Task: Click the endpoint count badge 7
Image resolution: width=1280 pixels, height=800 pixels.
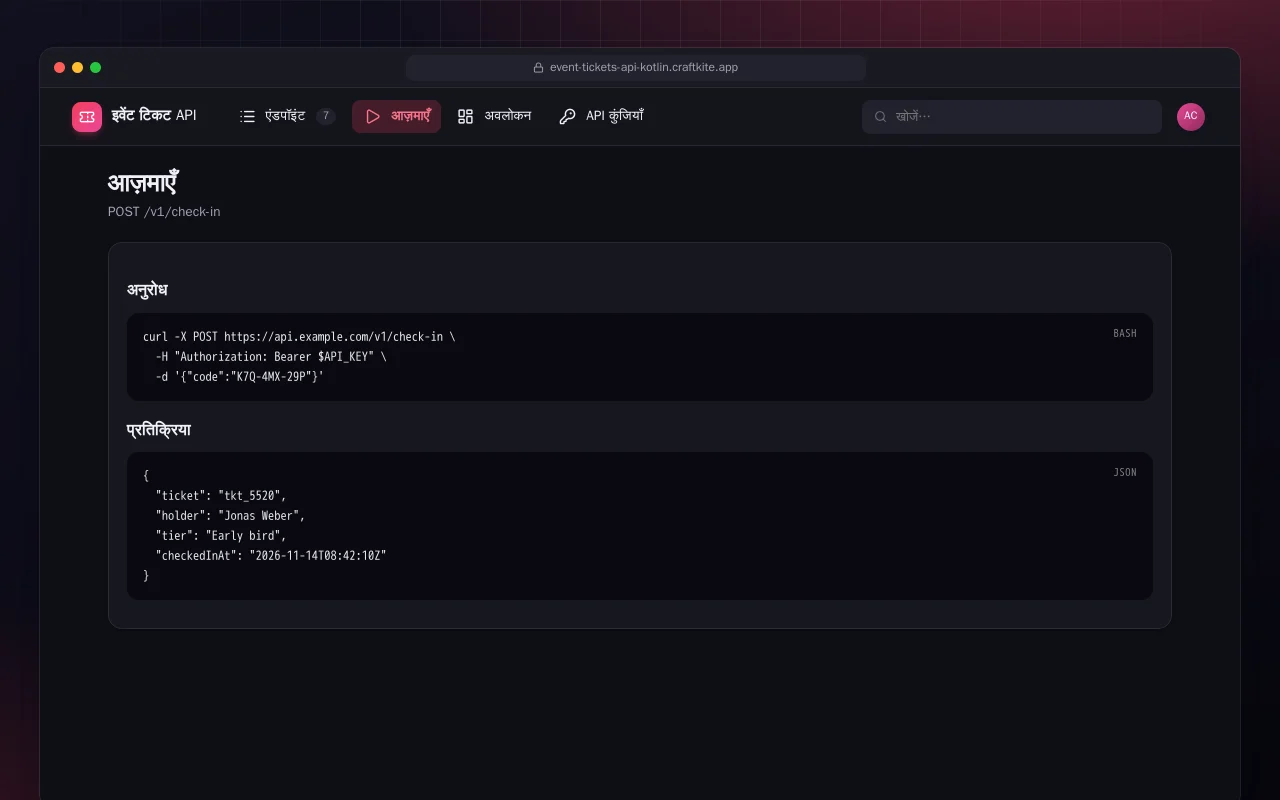Action: [325, 116]
